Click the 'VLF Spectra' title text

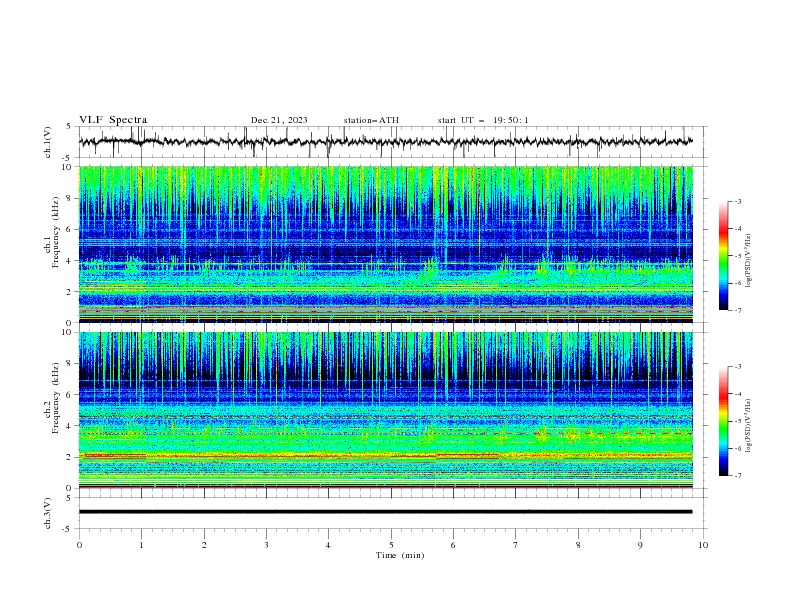pos(113,120)
